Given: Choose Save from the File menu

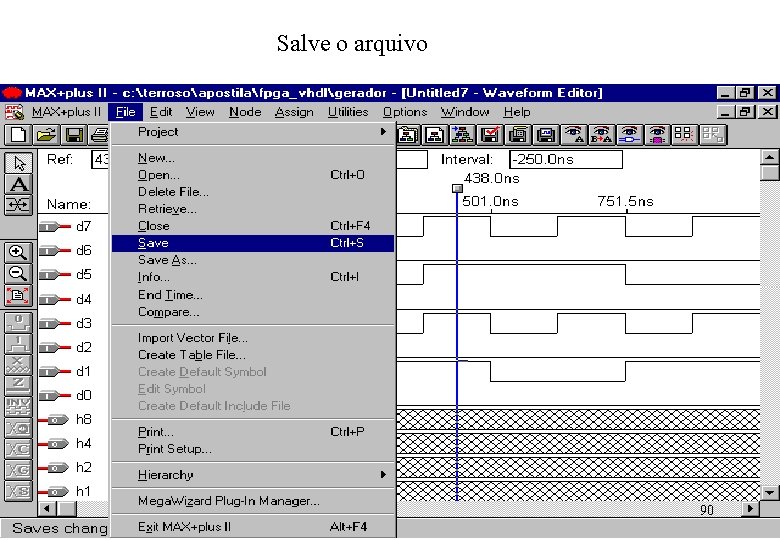Looking at the screenshot, I should point(253,243).
